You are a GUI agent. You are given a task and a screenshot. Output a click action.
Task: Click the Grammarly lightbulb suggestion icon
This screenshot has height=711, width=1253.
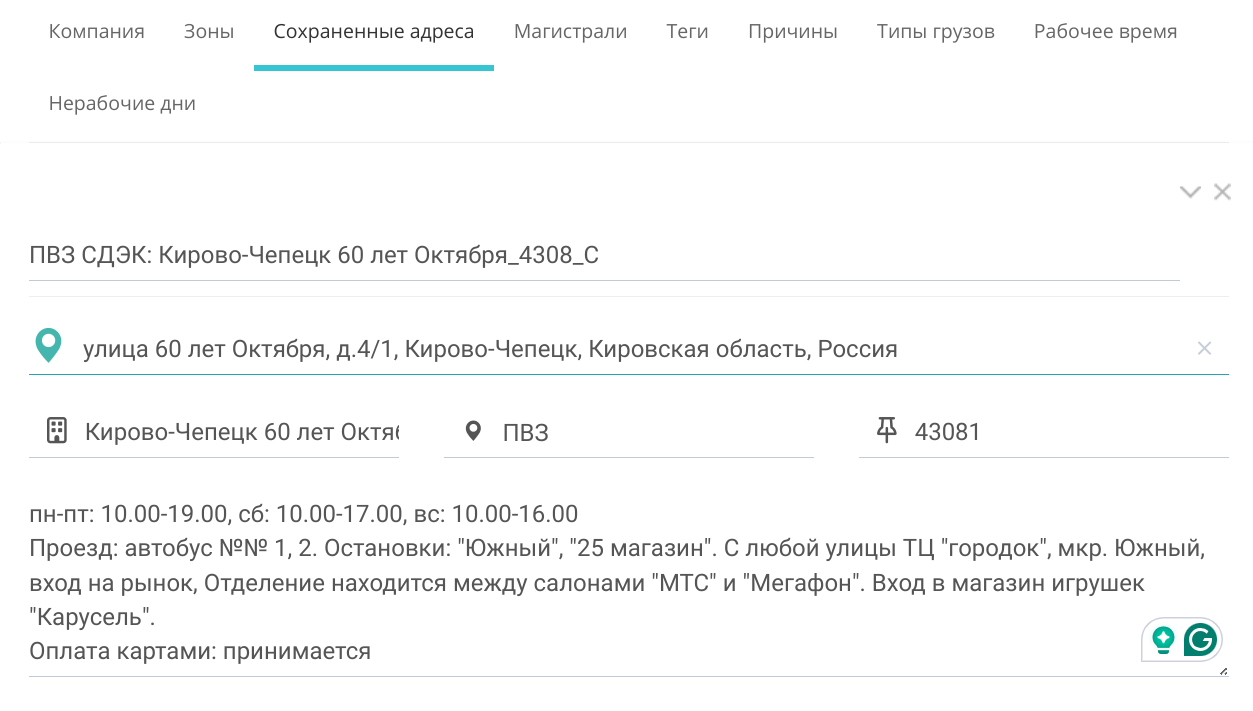(1163, 639)
